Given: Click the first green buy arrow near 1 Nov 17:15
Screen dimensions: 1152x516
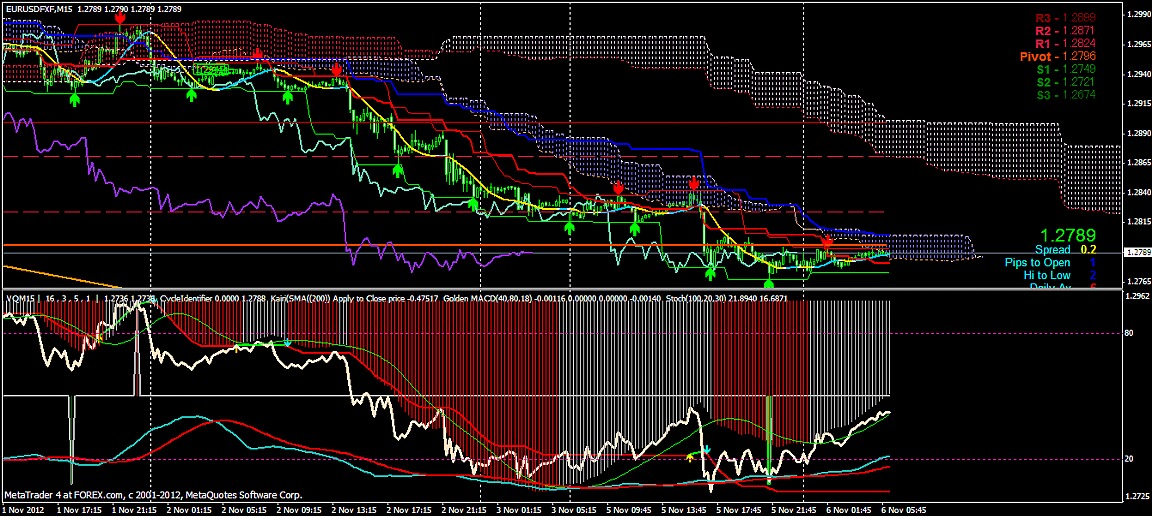Looking at the screenshot, I should 74,99.
